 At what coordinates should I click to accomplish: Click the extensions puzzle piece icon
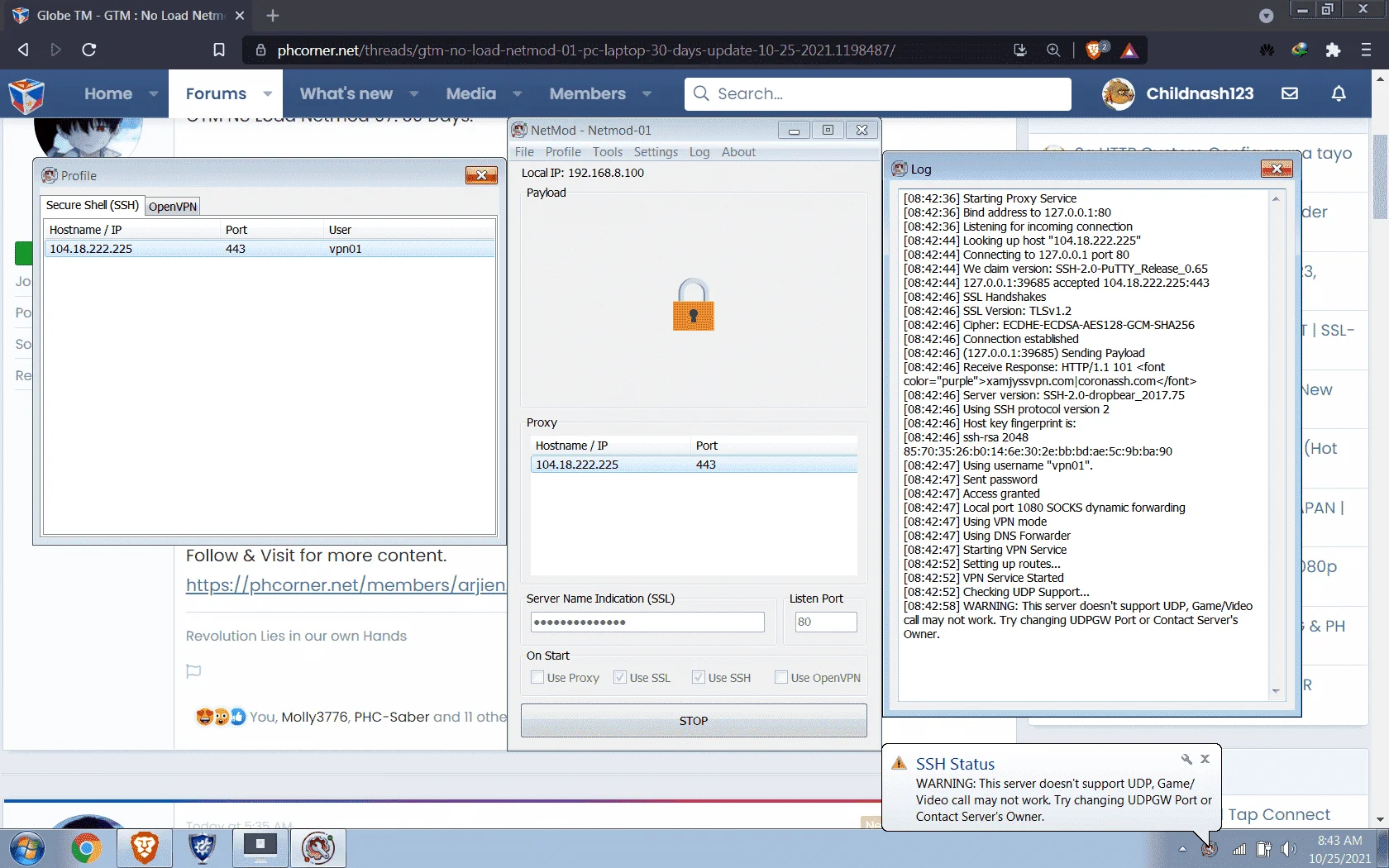pos(1333,50)
